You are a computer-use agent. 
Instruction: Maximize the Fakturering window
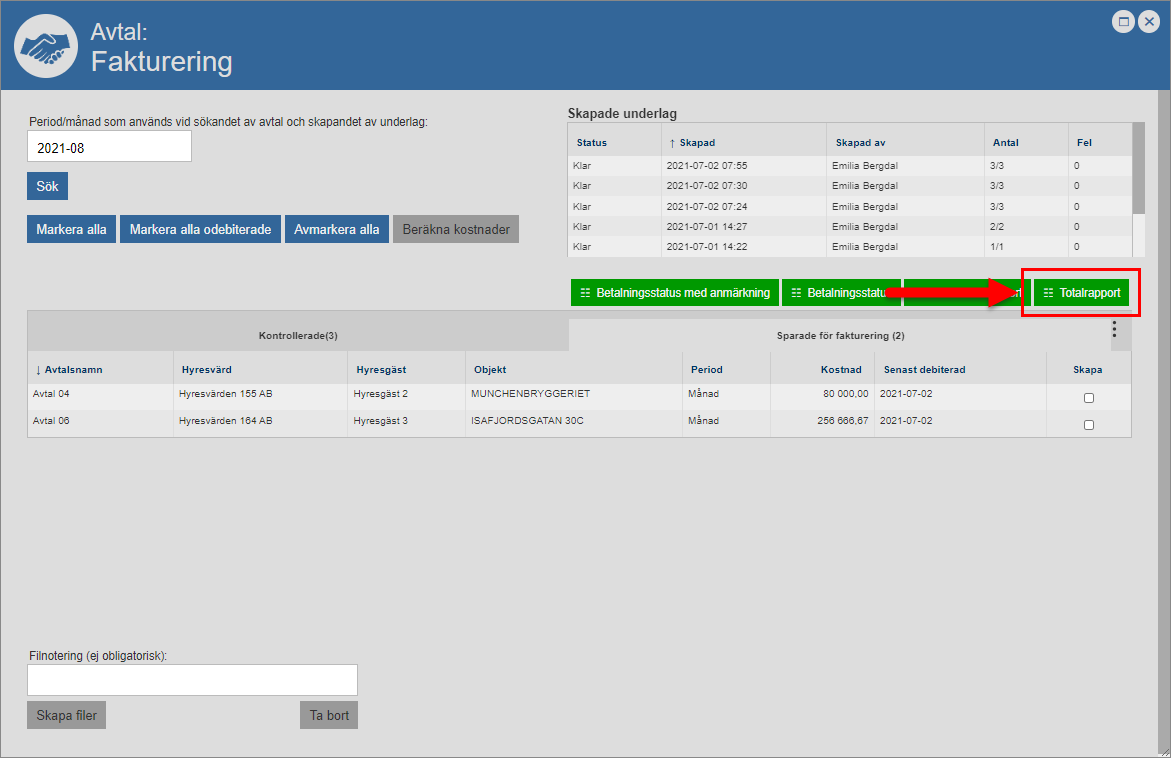coord(1124,21)
